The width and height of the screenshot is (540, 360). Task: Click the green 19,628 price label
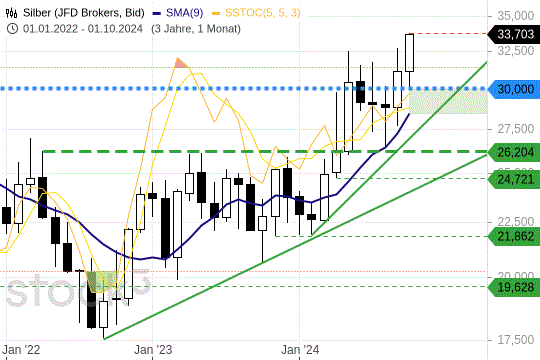pyautogui.click(x=515, y=287)
